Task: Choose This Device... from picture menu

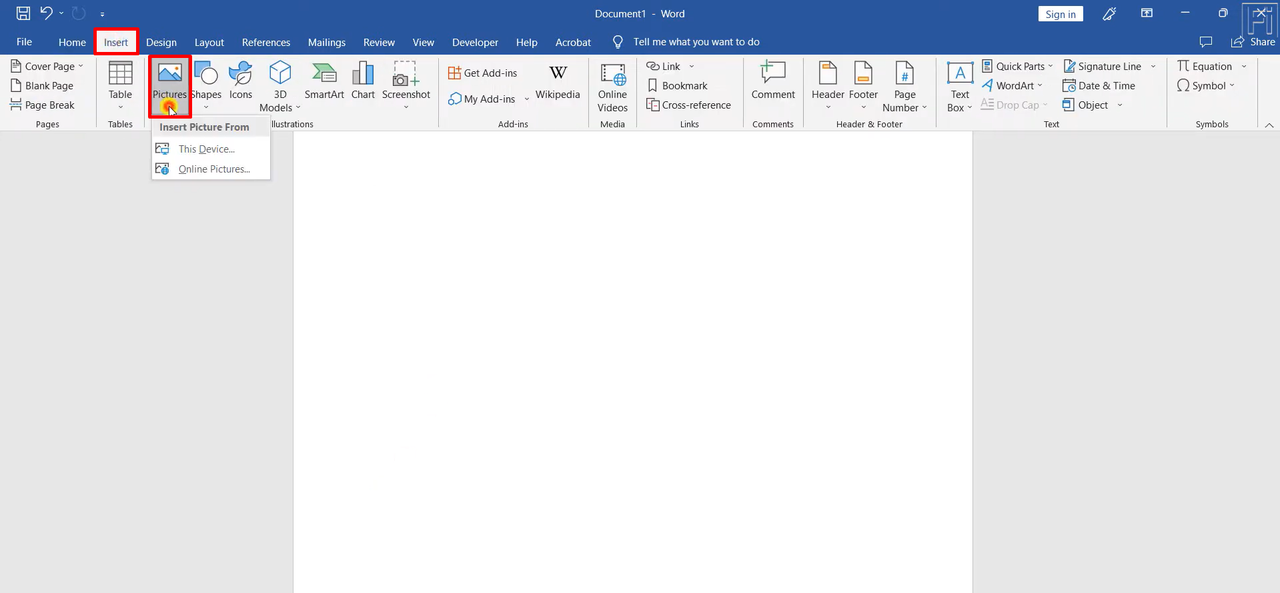Action: (x=211, y=149)
